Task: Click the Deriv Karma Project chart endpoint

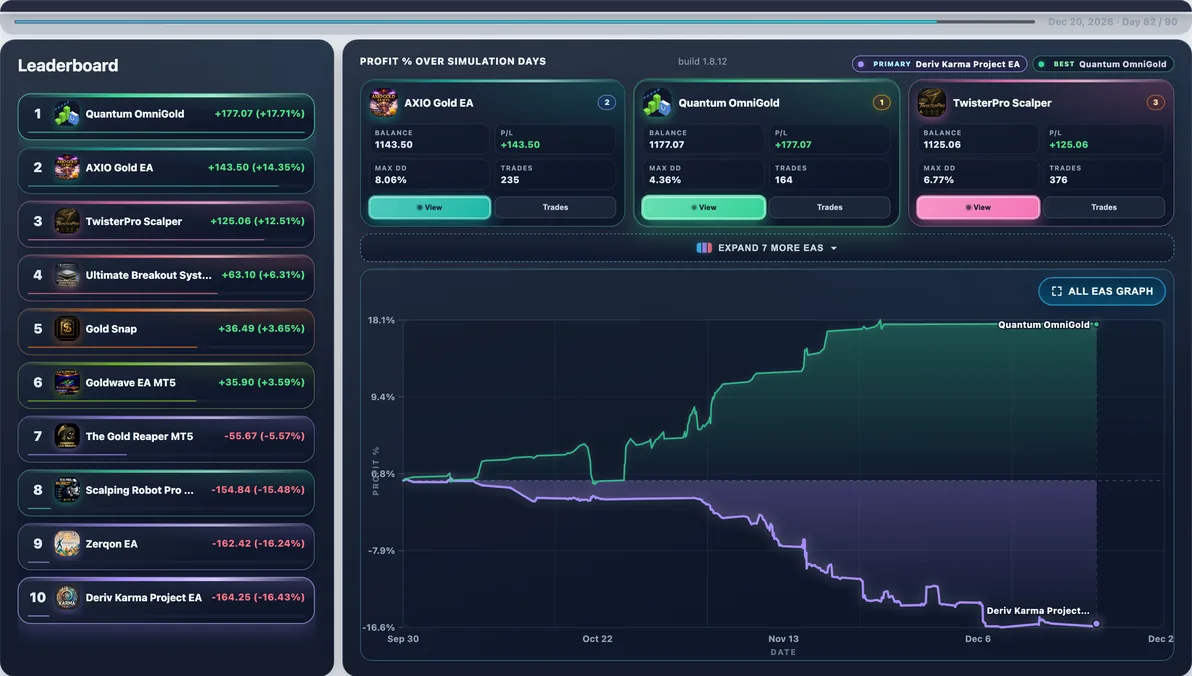Action: pyautogui.click(x=1096, y=624)
